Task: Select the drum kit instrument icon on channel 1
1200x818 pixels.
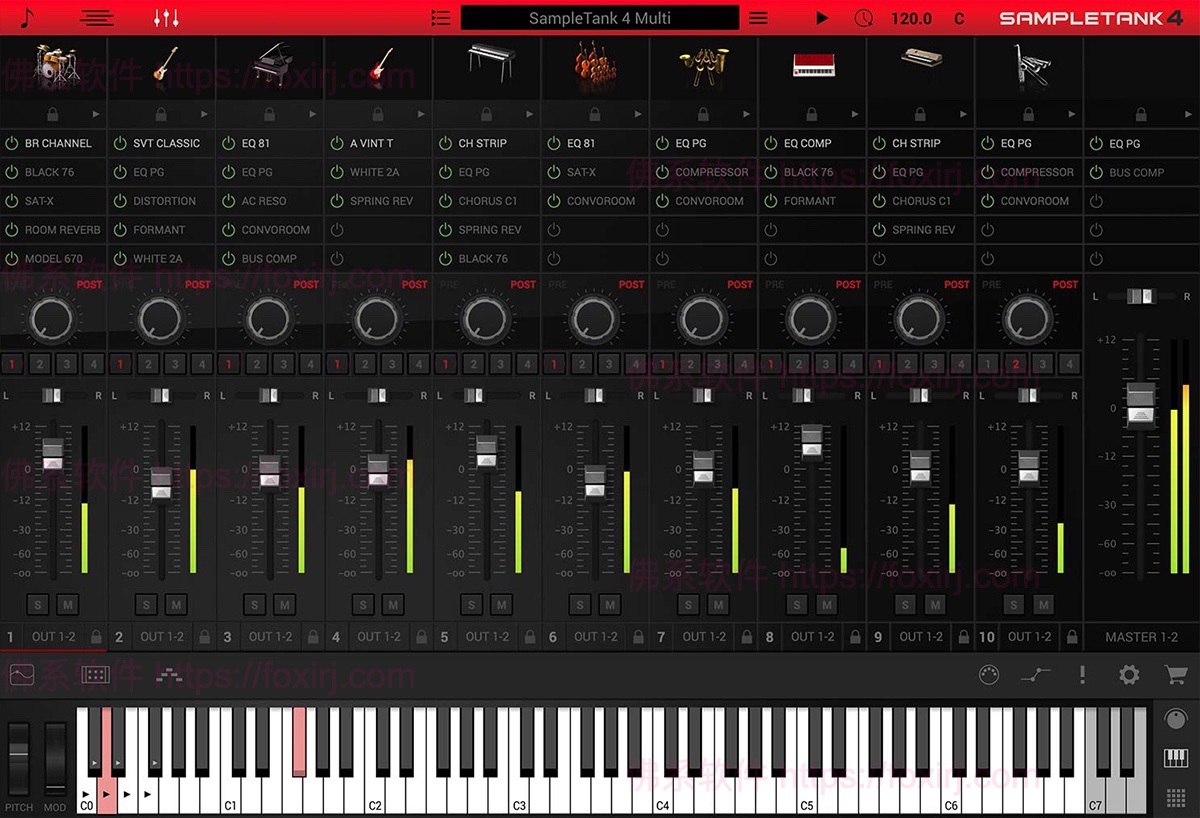Action: (x=54, y=68)
